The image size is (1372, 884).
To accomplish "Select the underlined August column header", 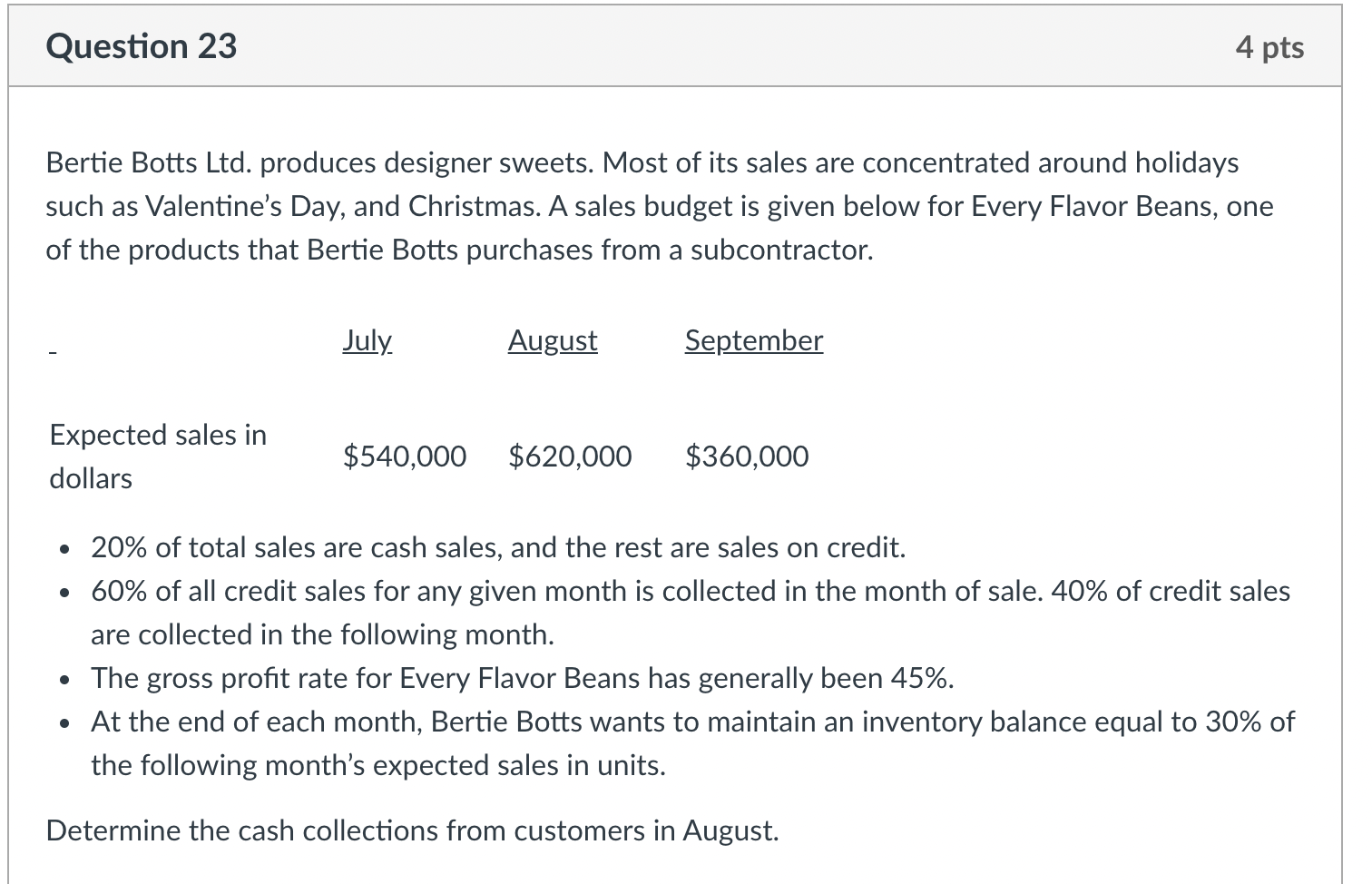I will [x=553, y=340].
